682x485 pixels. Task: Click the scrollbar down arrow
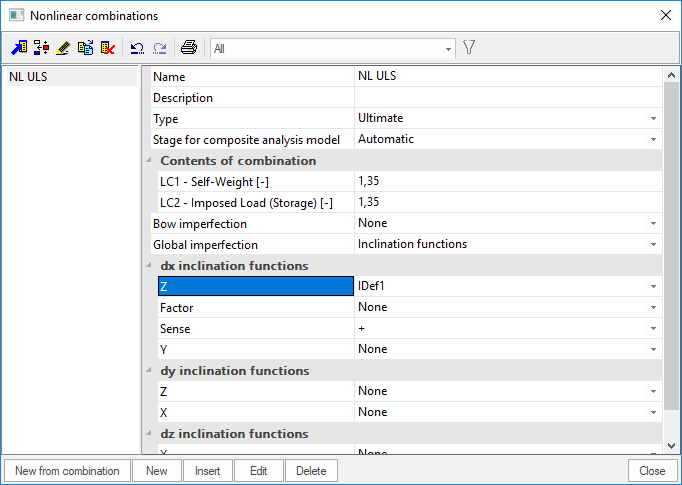tap(672, 446)
